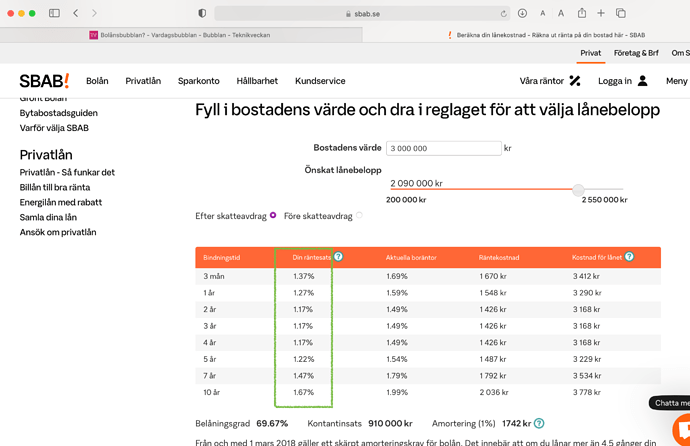Click the 910 000 kr Kontantinsats value
This screenshot has height=446, width=690.
tap(390, 424)
